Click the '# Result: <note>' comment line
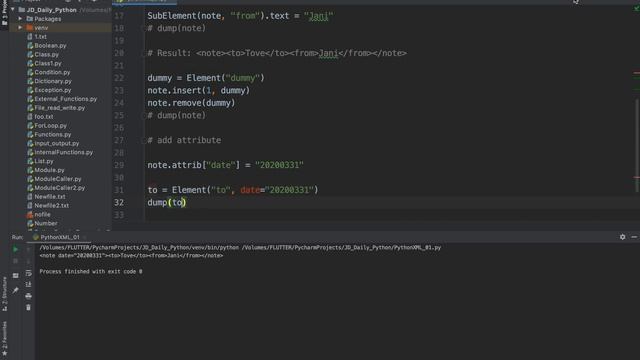The image size is (640, 360). [x=277, y=53]
